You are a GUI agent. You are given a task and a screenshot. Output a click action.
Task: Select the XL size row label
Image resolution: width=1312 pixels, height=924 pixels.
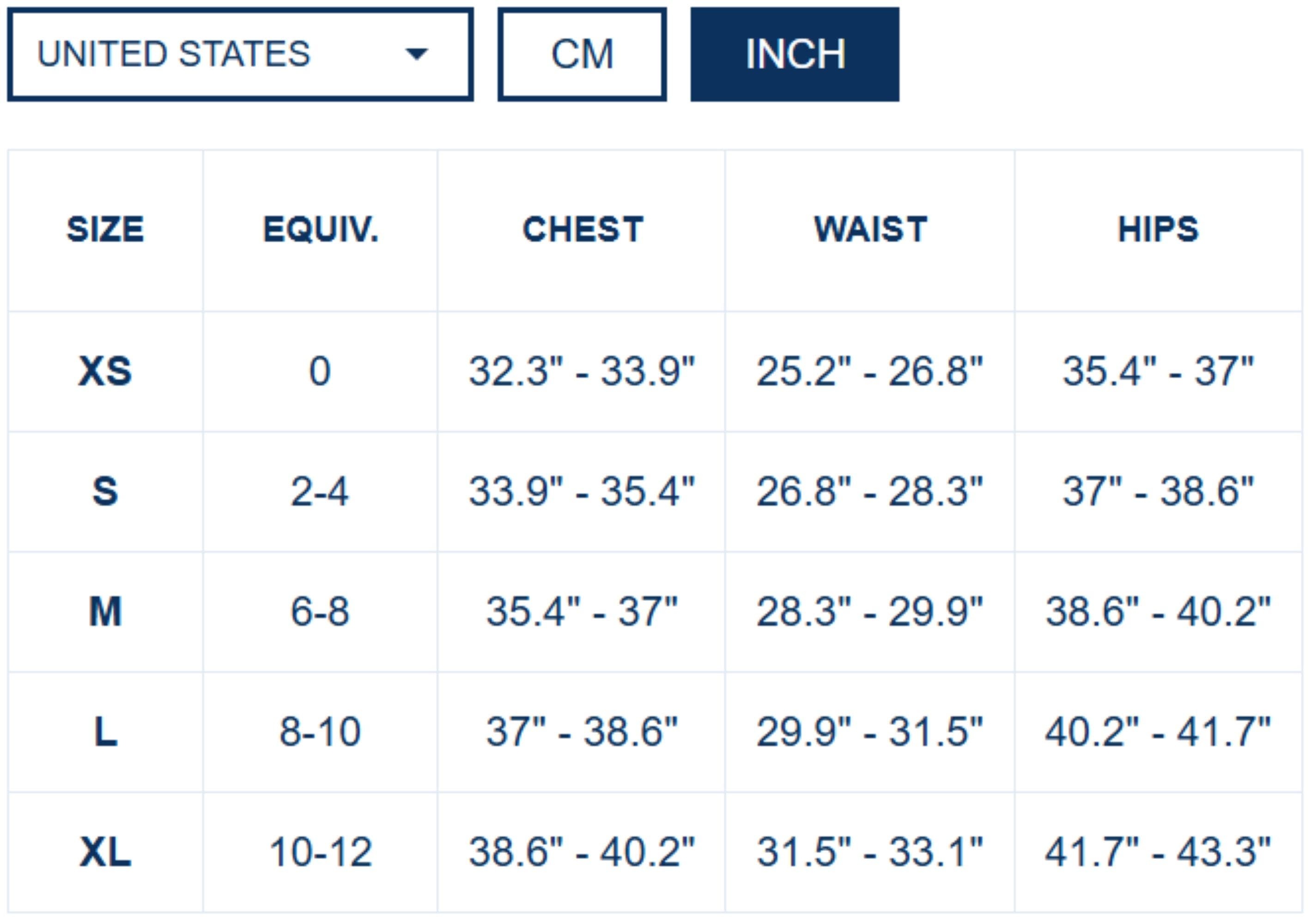[x=105, y=852]
